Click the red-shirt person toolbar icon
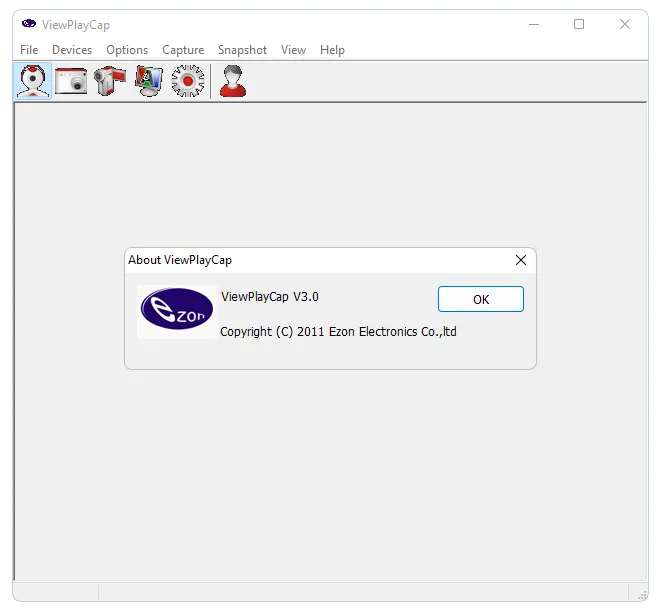 (x=233, y=81)
